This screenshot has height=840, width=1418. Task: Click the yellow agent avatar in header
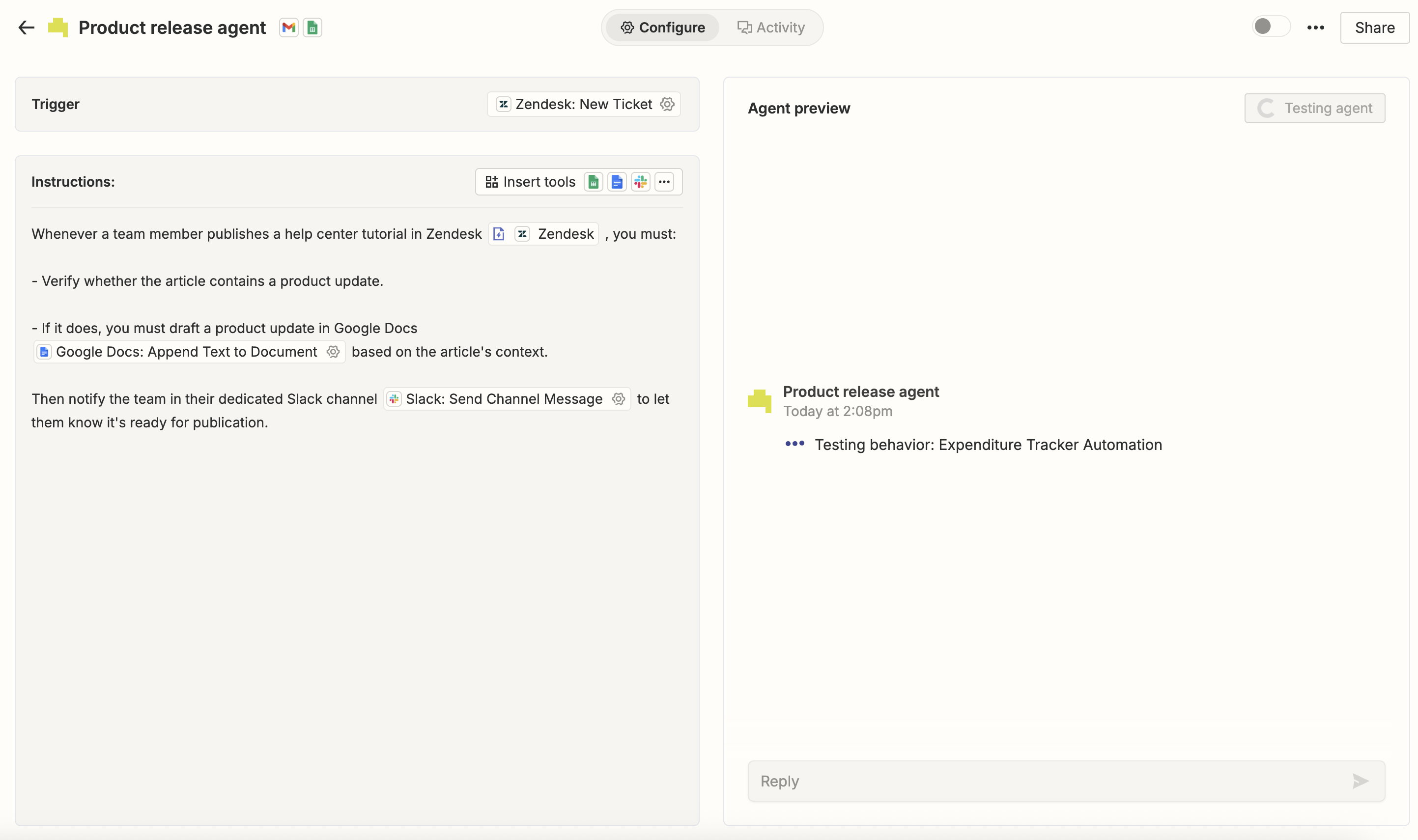click(58, 27)
